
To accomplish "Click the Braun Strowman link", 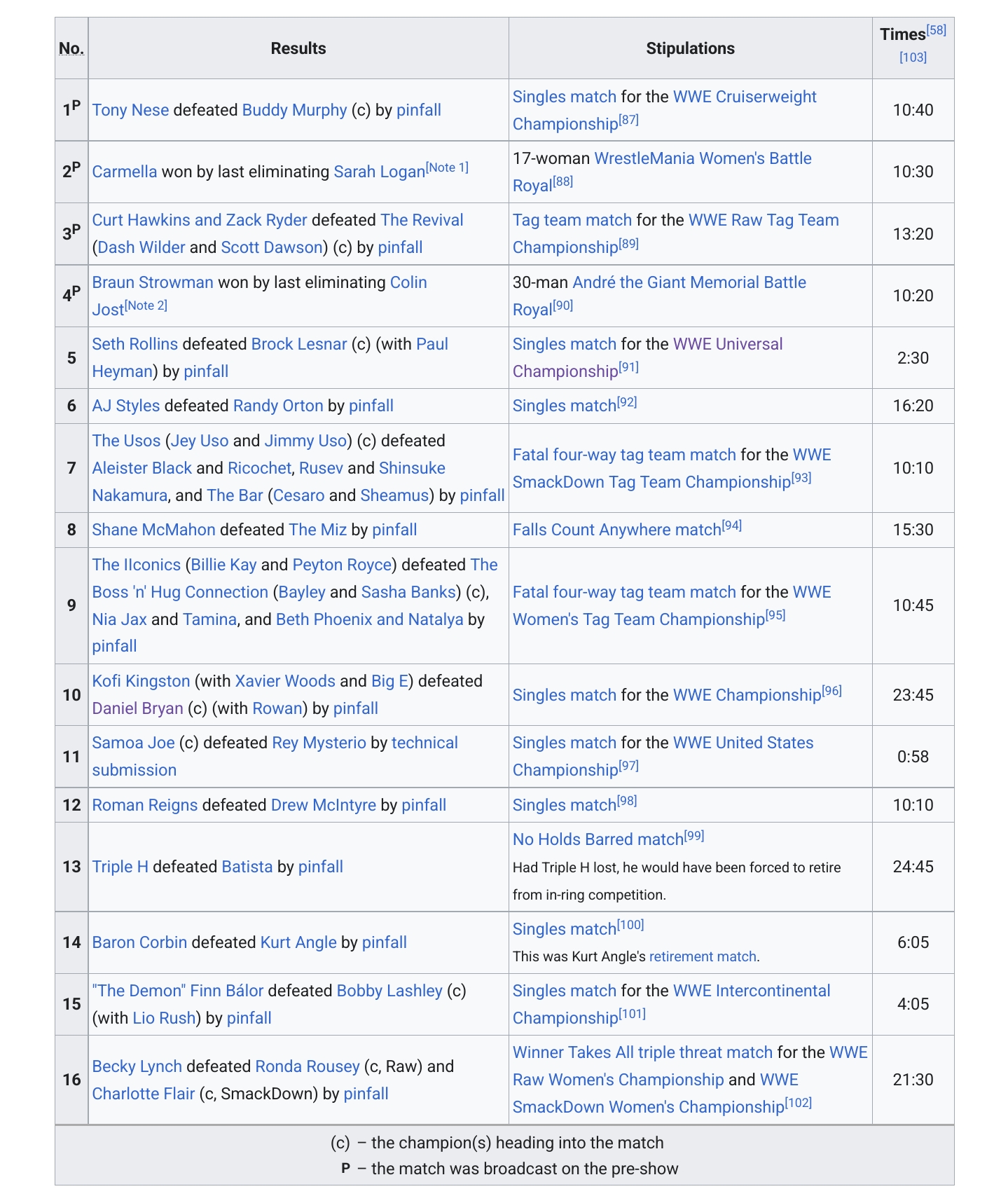I will pos(153,282).
